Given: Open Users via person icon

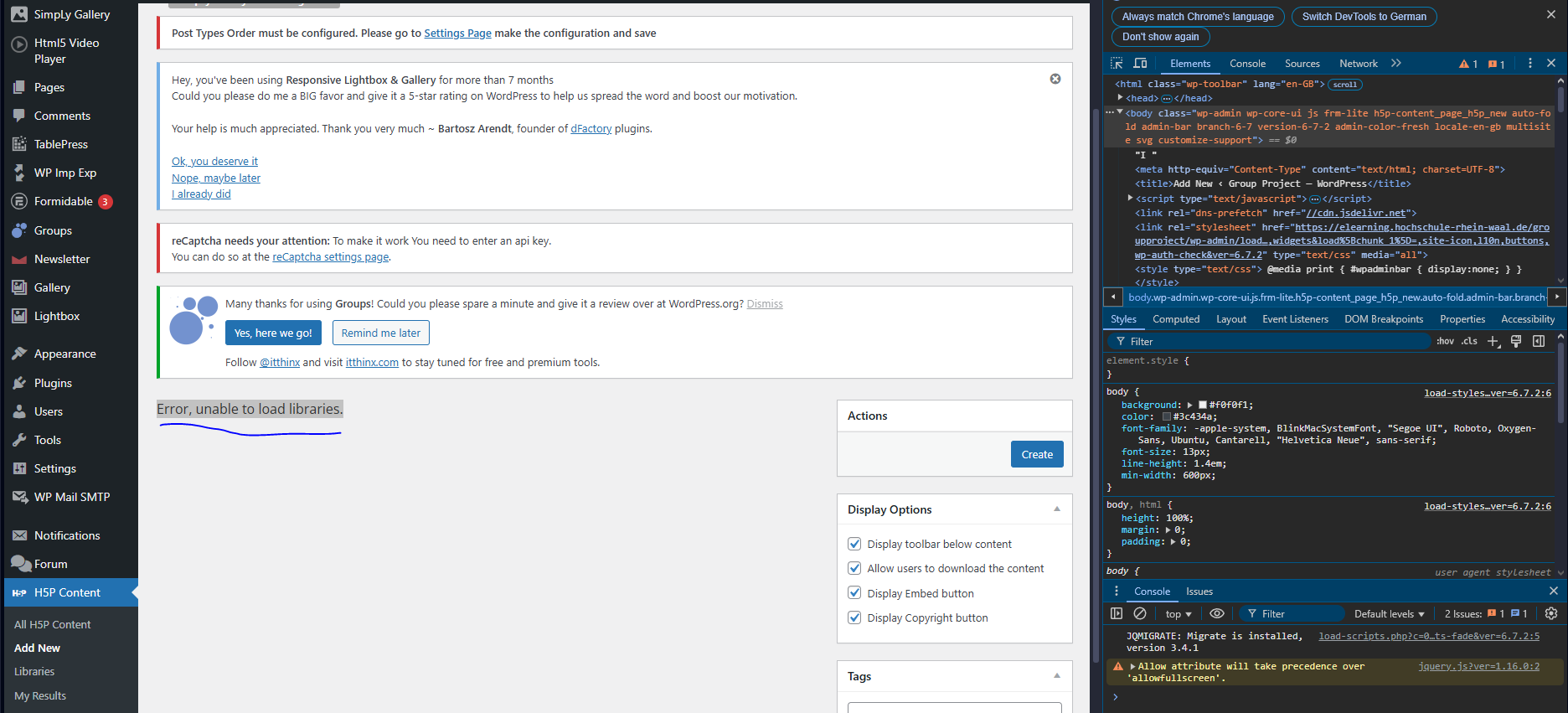Looking at the screenshot, I should click(x=19, y=411).
